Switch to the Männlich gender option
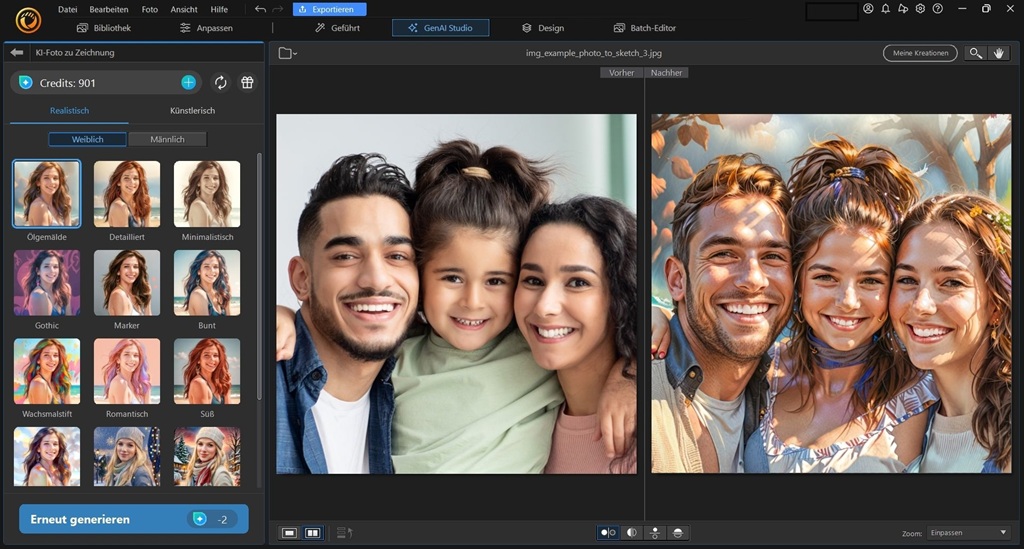Screen dimensions: 1024x549 pyautogui.click(x=169, y=139)
